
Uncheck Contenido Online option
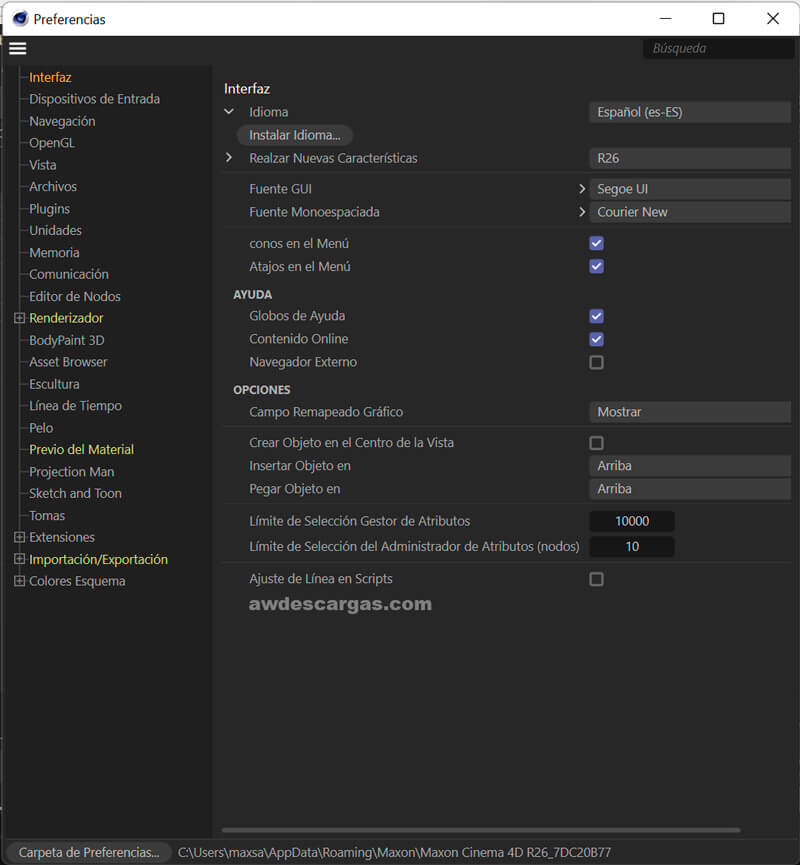(596, 339)
